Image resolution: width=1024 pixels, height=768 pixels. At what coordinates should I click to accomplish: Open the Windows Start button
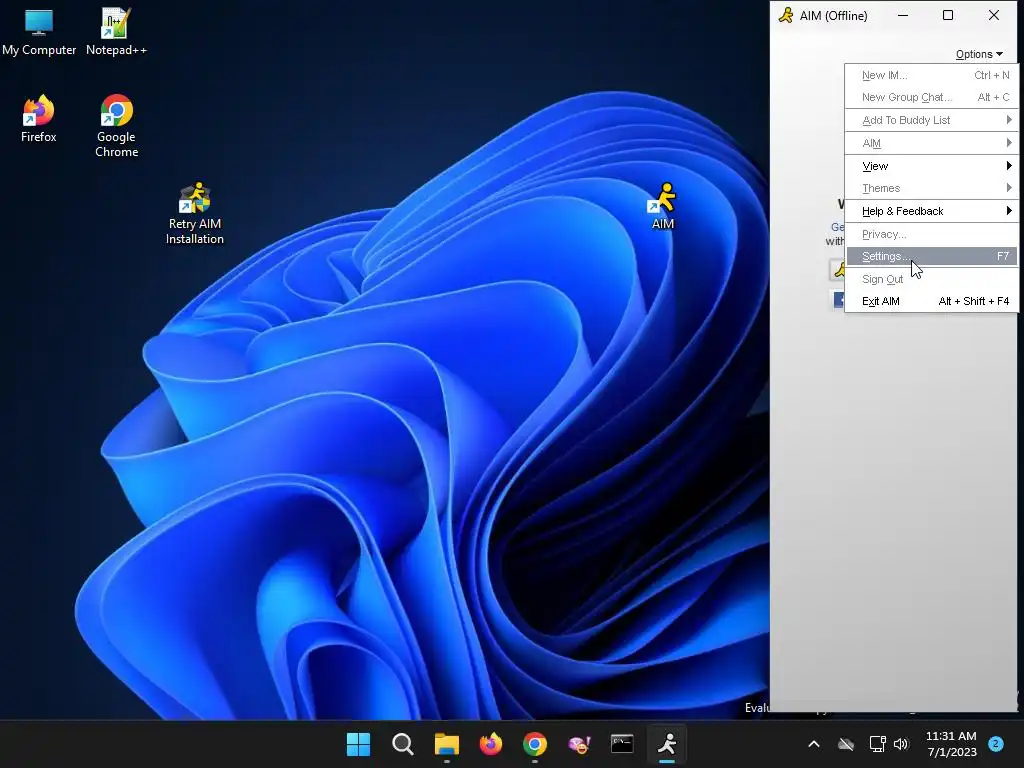coord(358,744)
